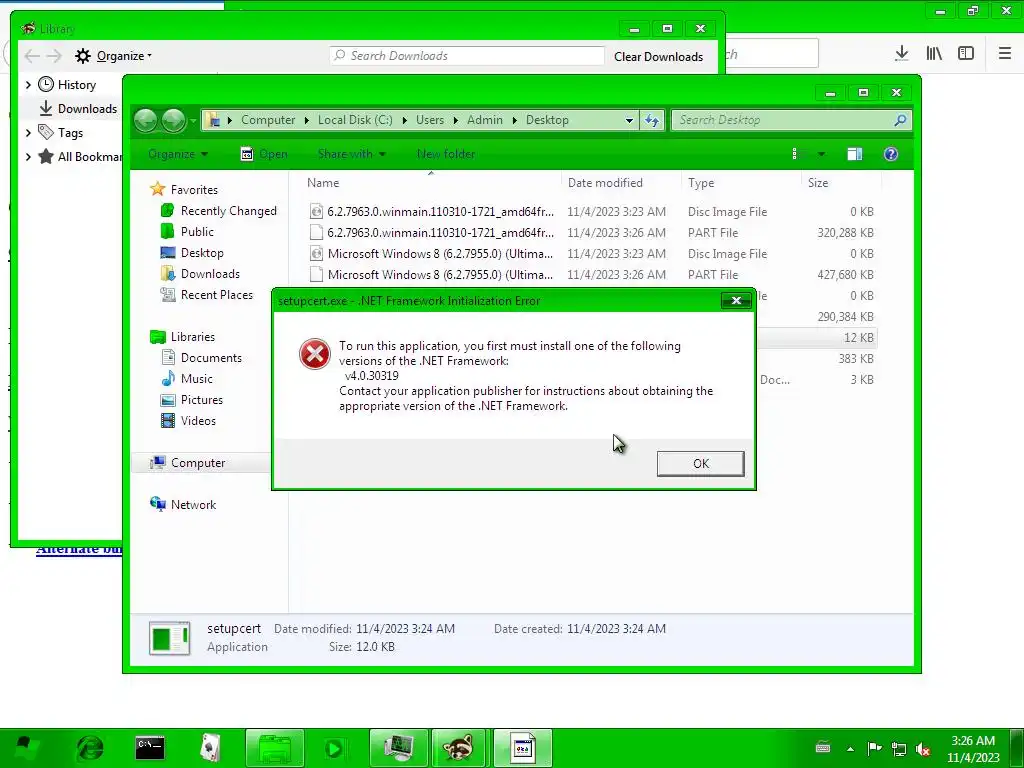Open the Share with menu

pos(351,154)
